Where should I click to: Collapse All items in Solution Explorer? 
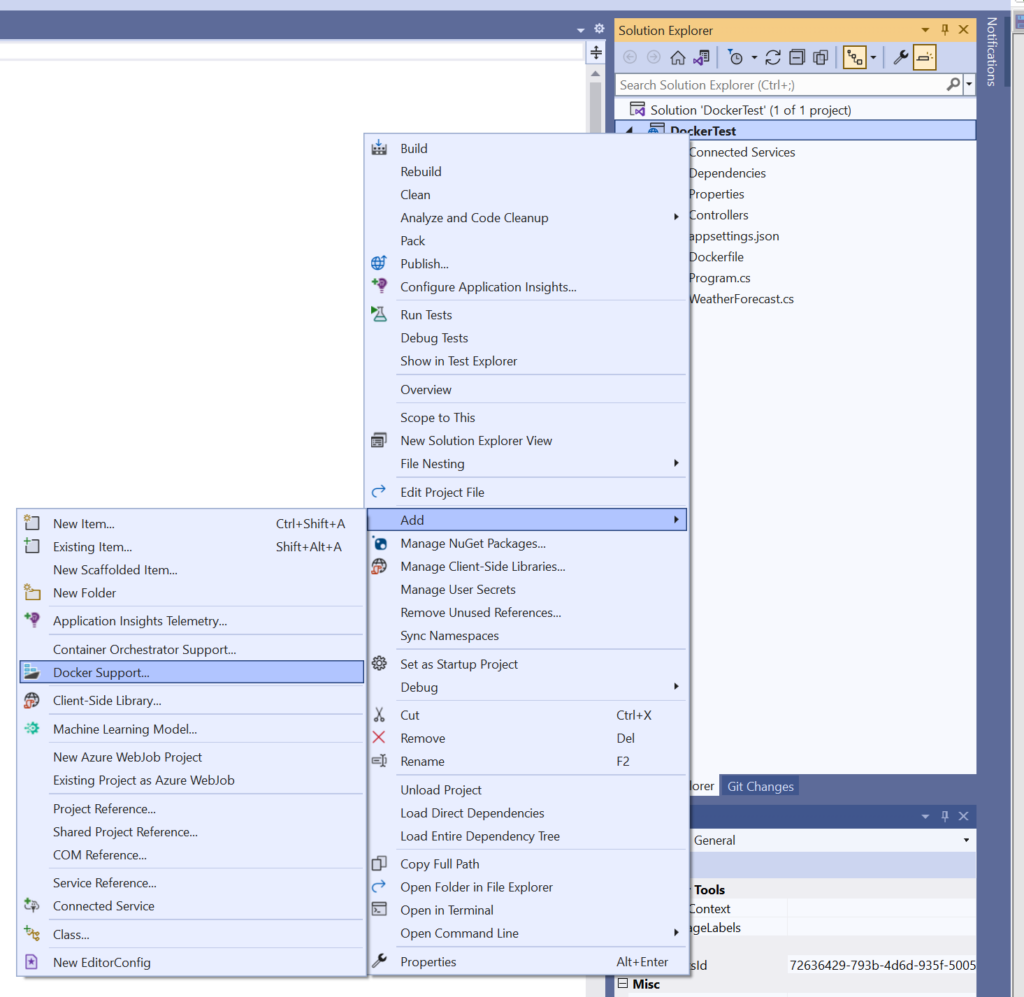(797, 58)
